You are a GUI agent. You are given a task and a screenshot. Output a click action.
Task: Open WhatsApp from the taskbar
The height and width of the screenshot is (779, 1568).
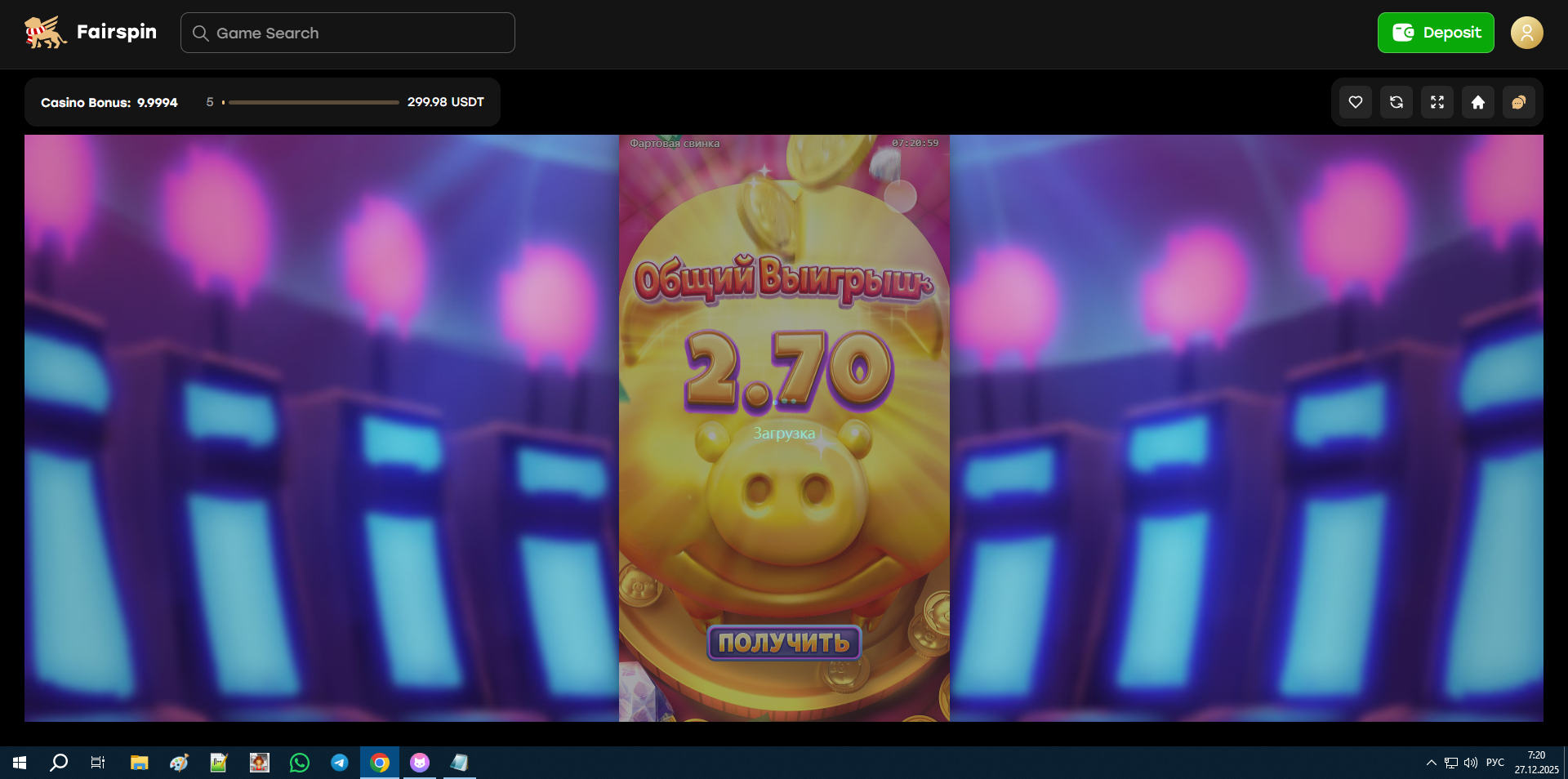(300, 763)
